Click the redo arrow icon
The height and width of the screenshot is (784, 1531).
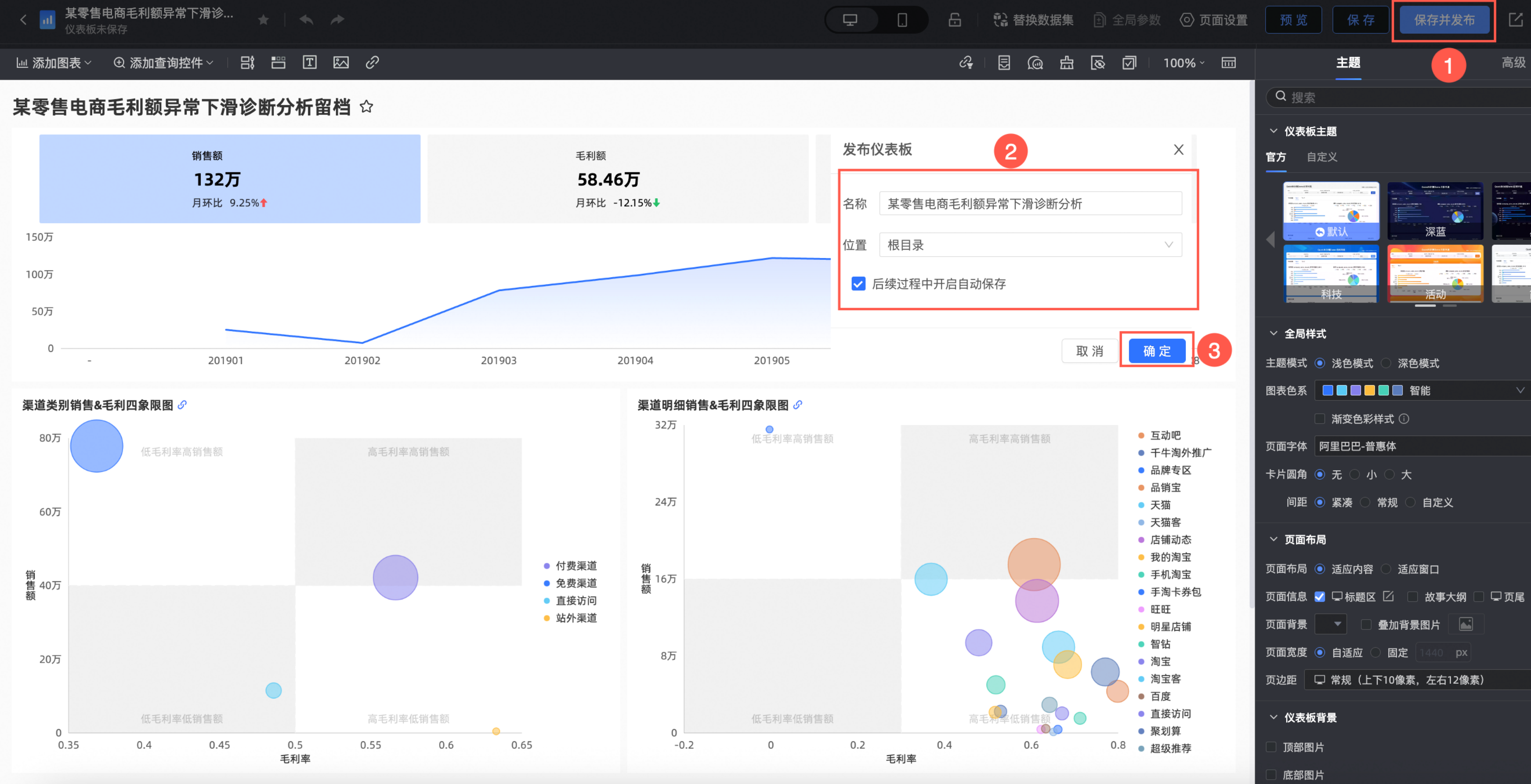tap(337, 20)
